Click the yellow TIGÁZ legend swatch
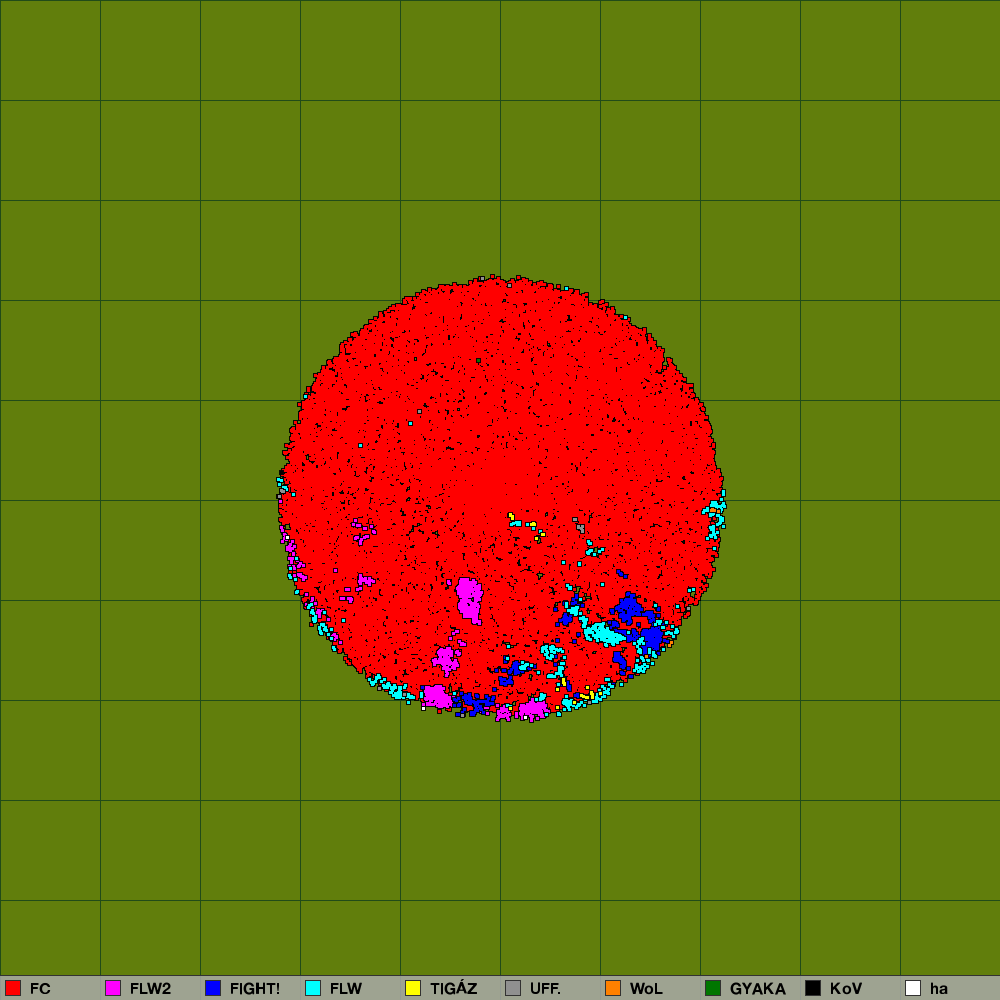The height and width of the screenshot is (1000, 1000). (413, 988)
